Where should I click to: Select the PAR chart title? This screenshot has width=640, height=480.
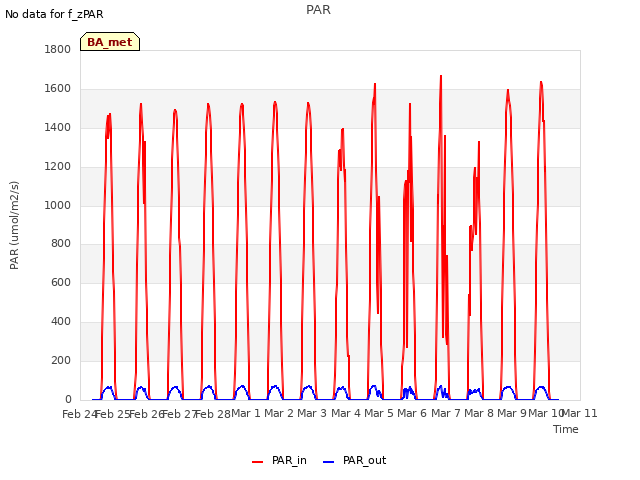(x=318, y=10)
